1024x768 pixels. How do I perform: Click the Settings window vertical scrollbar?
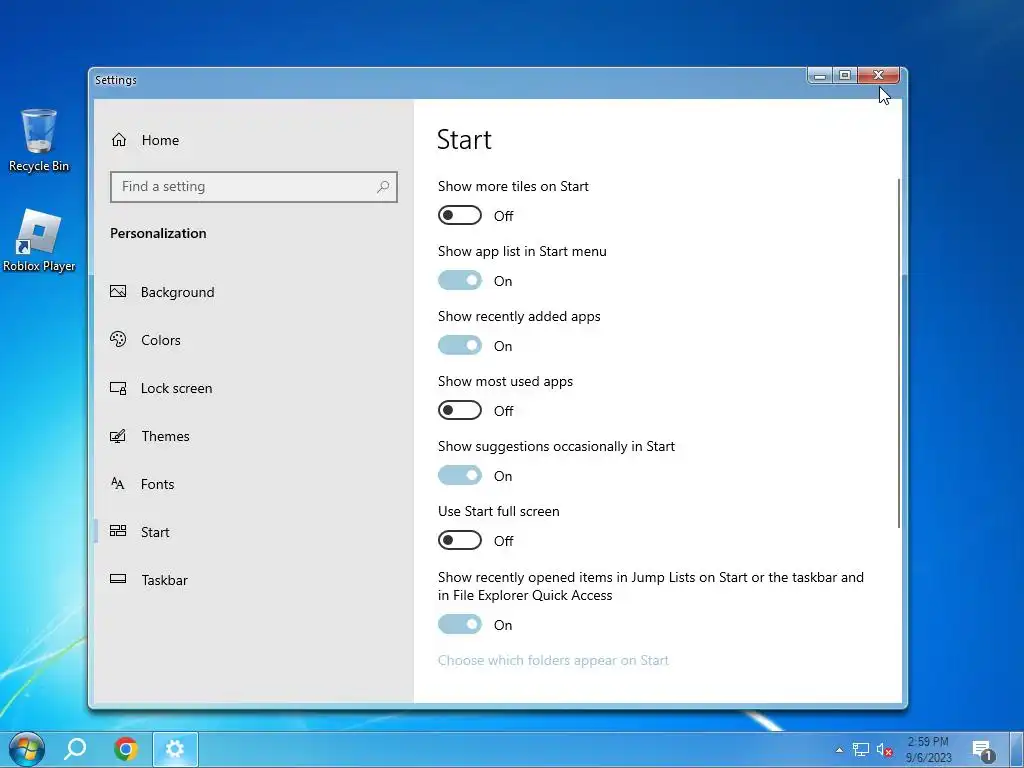click(x=899, y=353)
